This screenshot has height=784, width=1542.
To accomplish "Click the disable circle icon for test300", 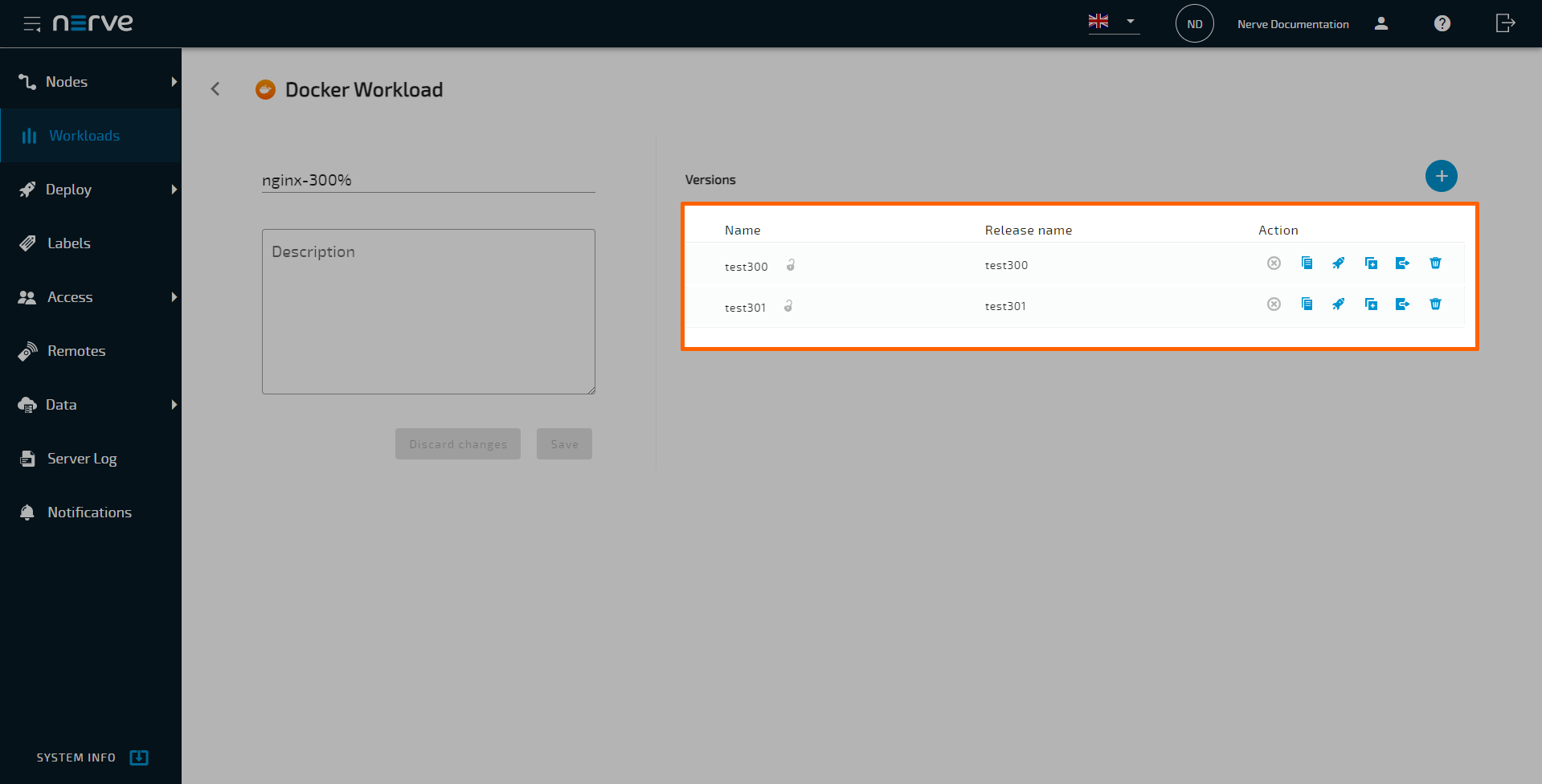I will [1274, 263].
